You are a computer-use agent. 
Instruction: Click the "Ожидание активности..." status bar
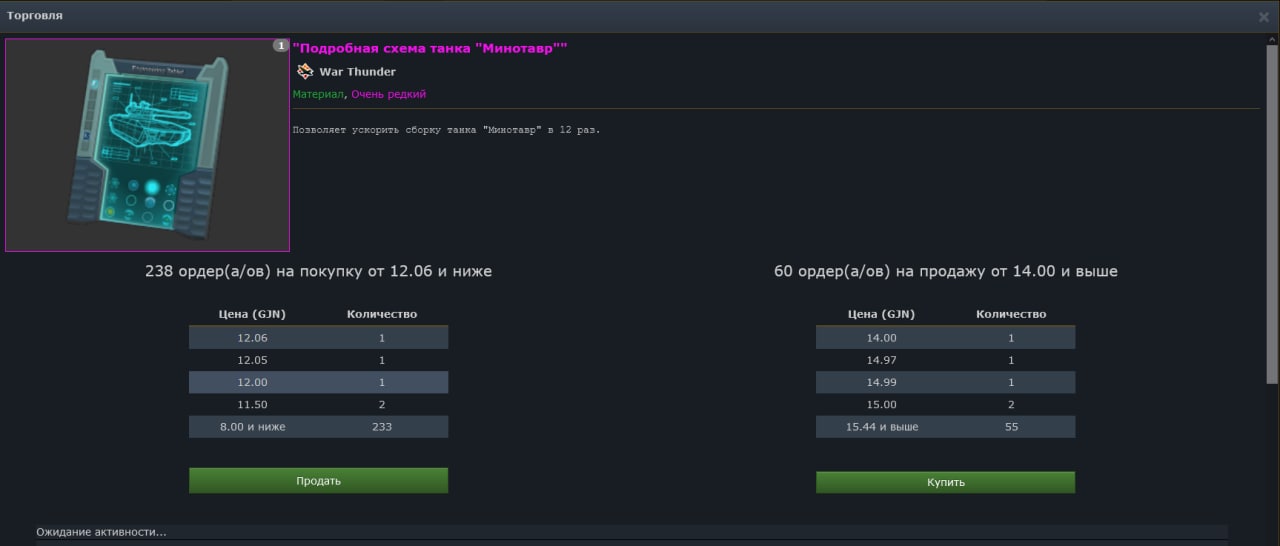click(632, 532)
